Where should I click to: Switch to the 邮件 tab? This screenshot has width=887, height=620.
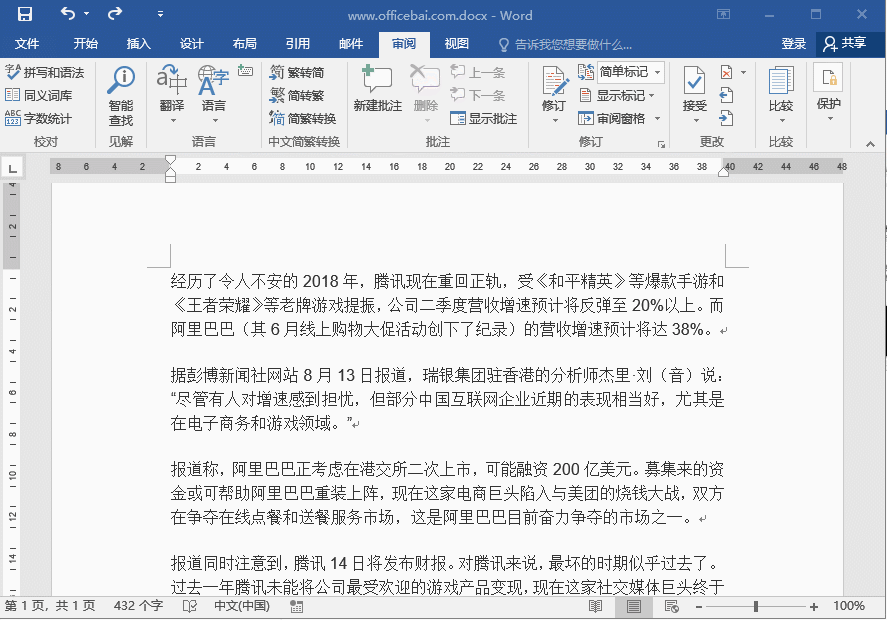coord(351,44)
